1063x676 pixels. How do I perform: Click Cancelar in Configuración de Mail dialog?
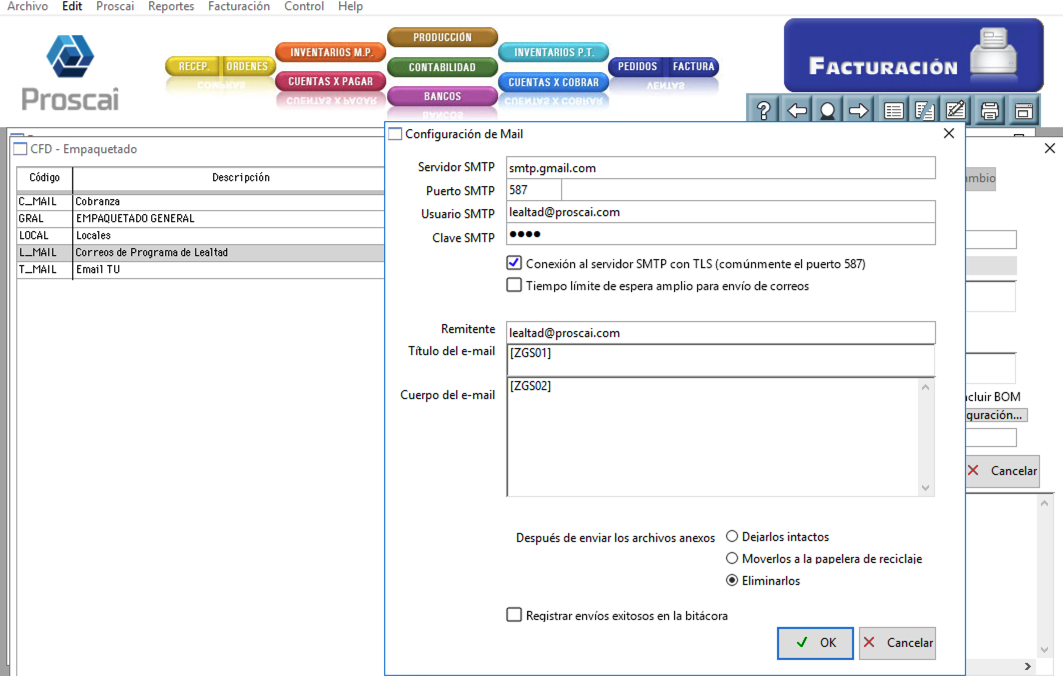click(897, 643)
